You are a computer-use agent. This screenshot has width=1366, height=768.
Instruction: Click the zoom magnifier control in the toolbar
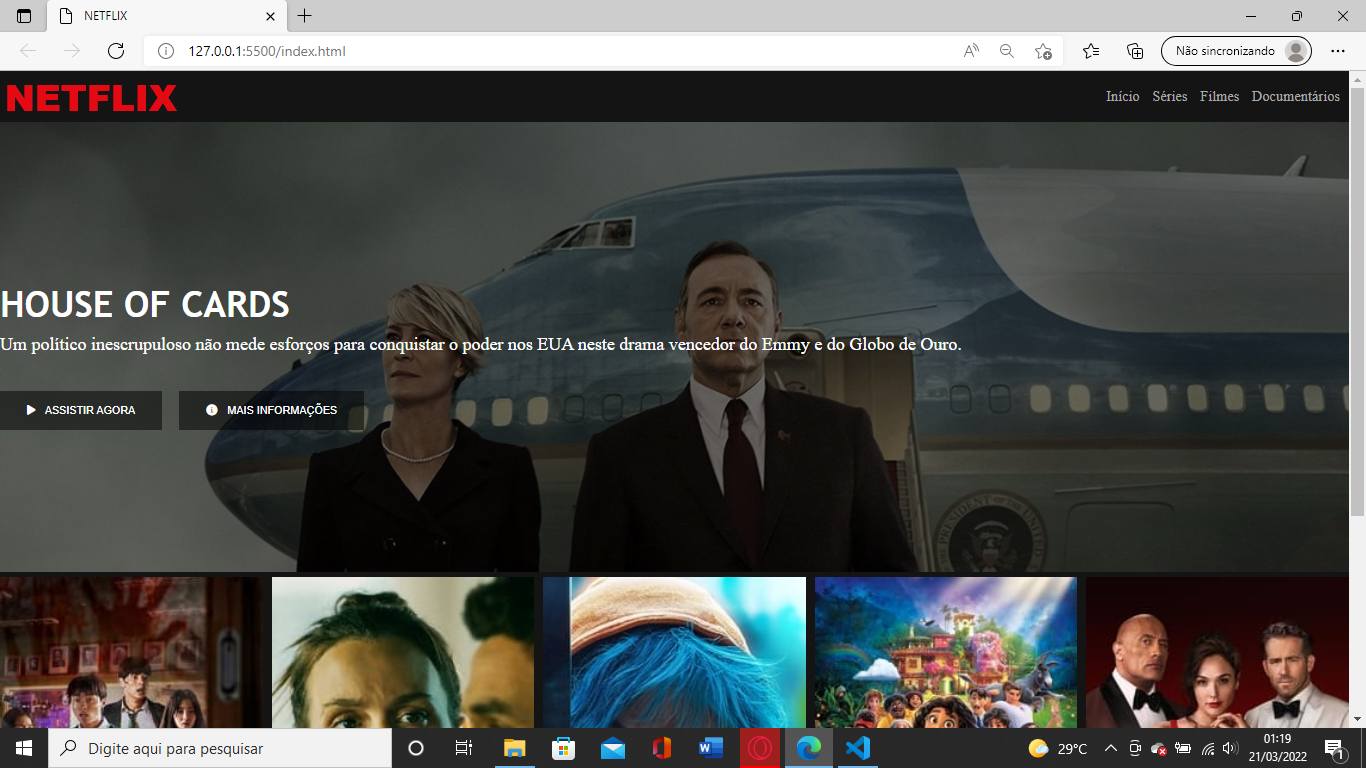[x=1005, y=50]
